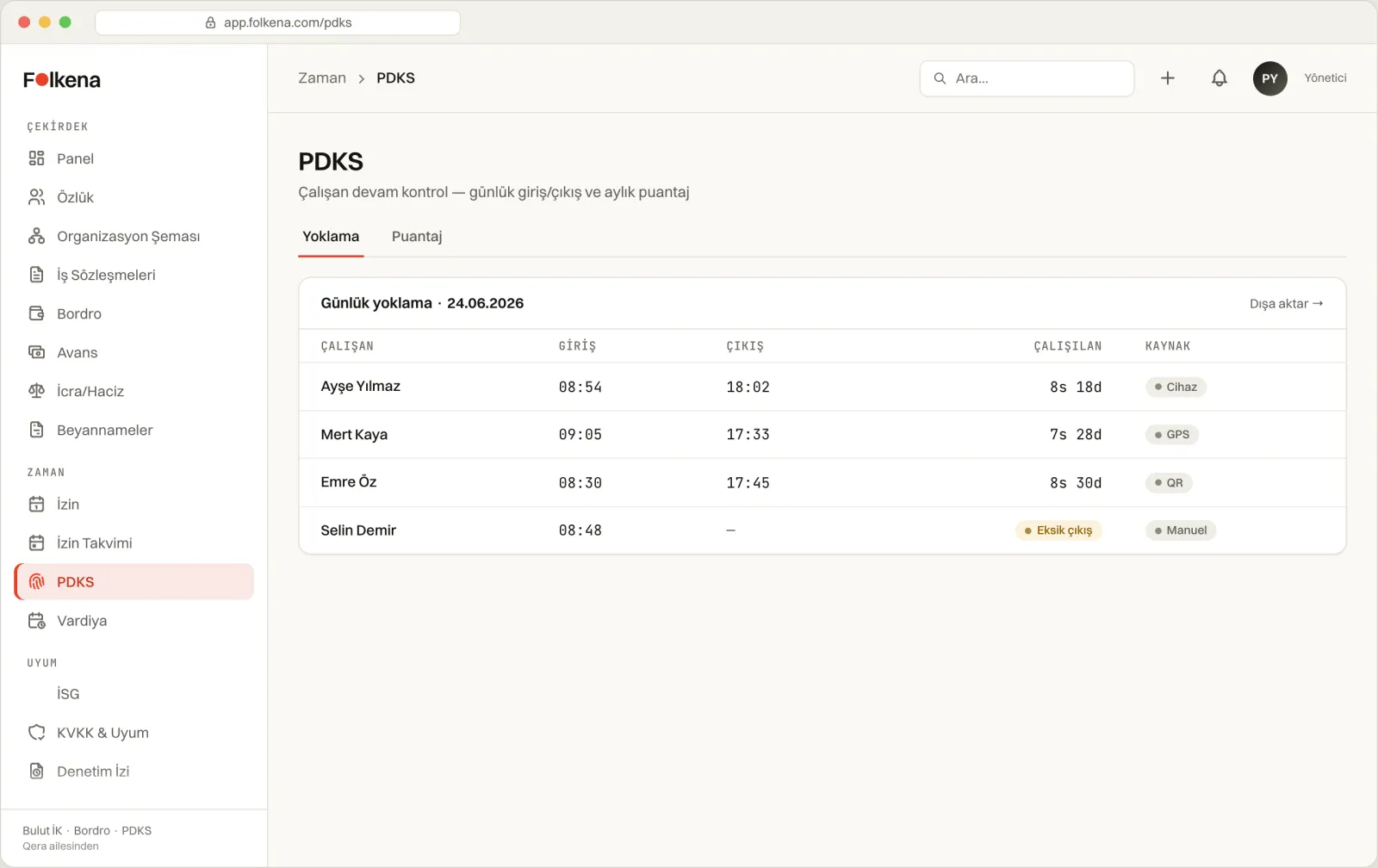Click exit time 17:45
1378x868 pixels.
click(748, 483)
